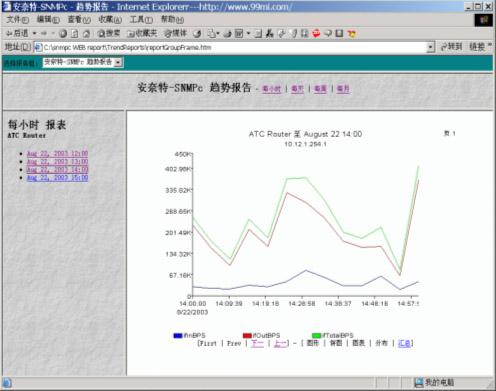This screenshot has height=391, width=496.
Task: Click the Internet Explorer logo throbber
Action: (x=484, y=20)
